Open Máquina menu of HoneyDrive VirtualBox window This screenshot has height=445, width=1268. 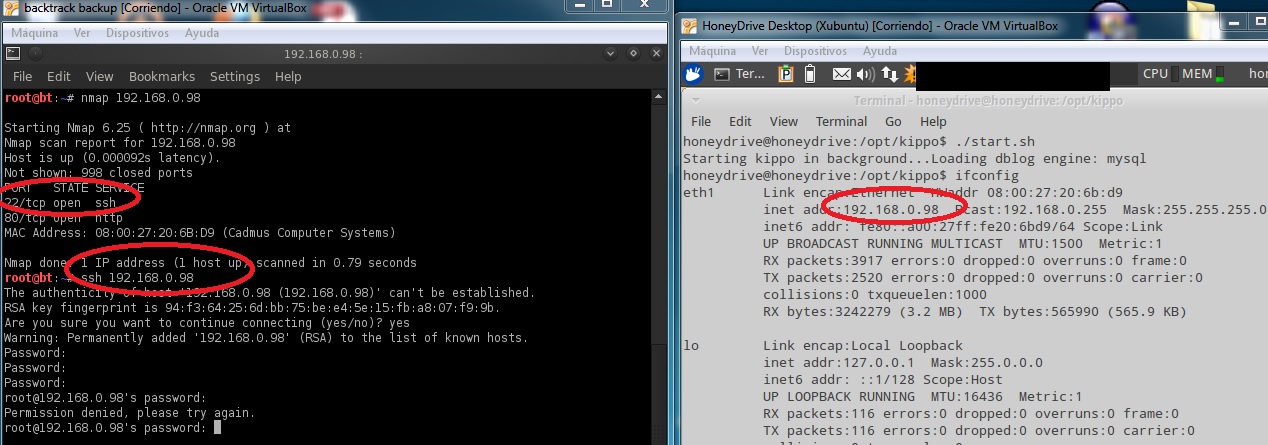[x=712, y=50]
